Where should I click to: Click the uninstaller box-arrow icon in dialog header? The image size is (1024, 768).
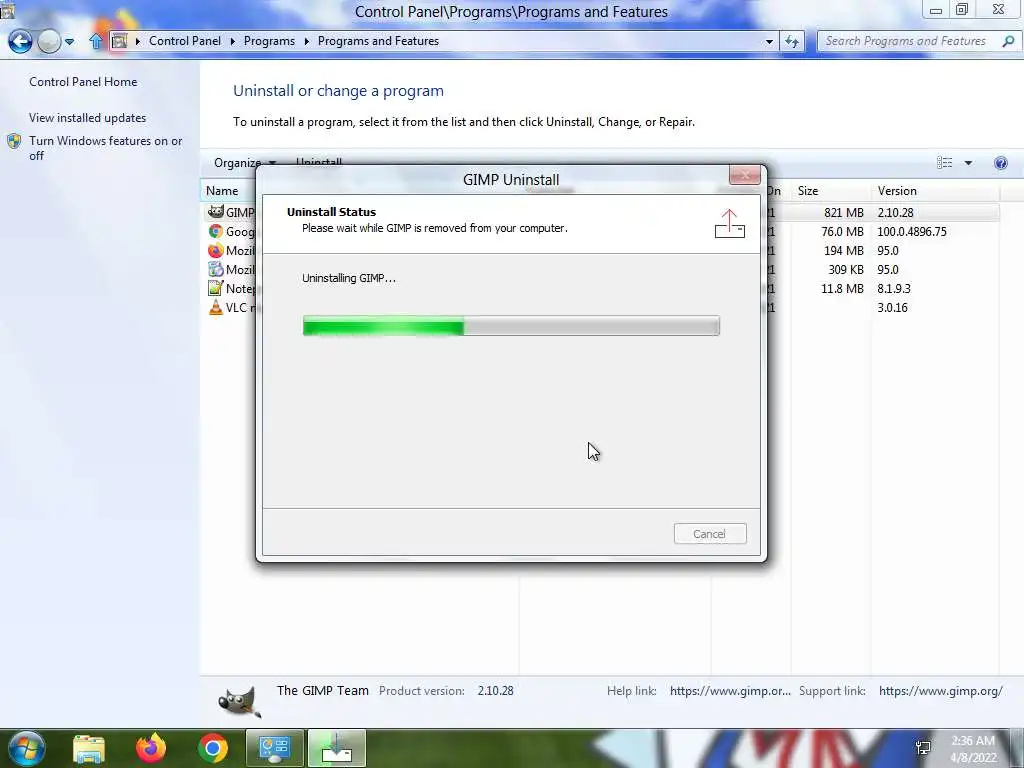[729, 223]
